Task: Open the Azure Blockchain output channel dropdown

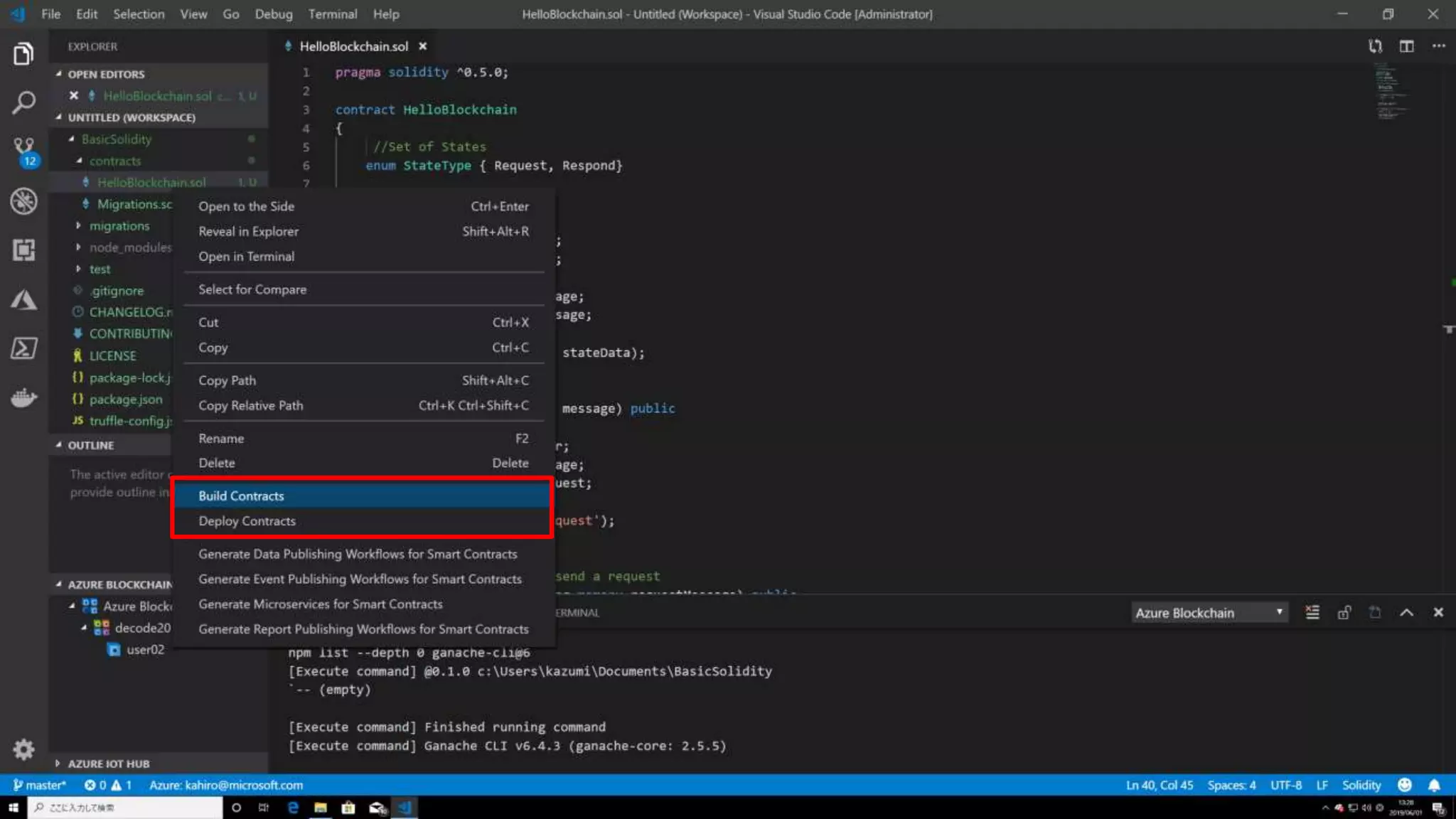Action: 1209,613
